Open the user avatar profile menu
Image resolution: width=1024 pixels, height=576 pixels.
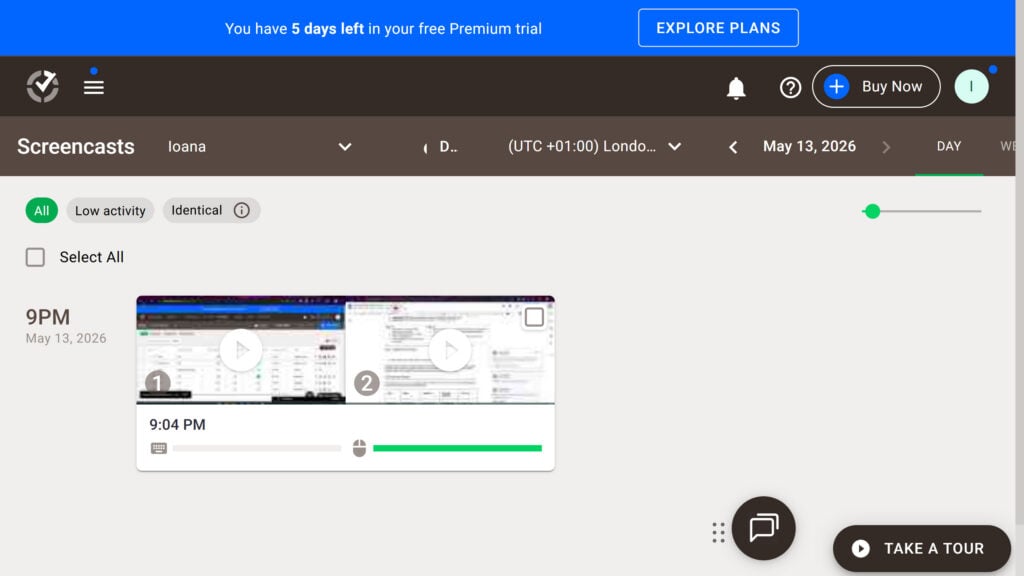coord(971,86)
